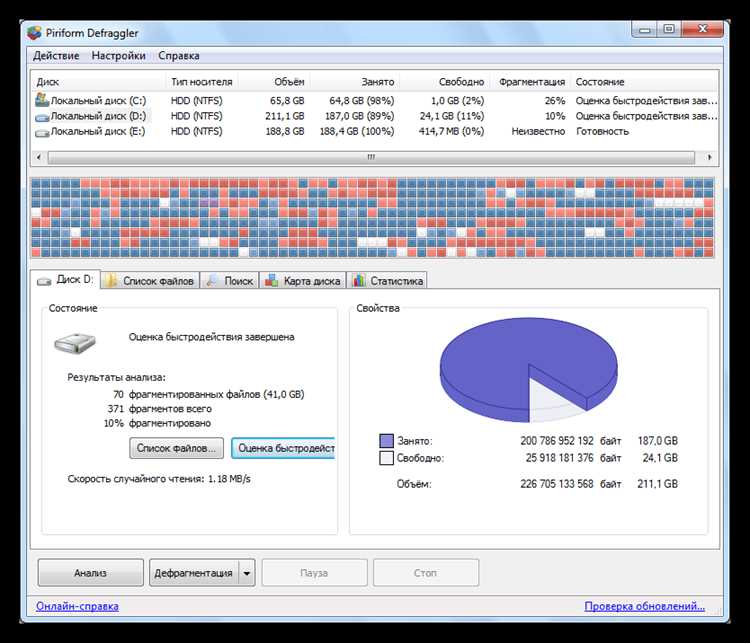Click the 'Неизвестно' fragmentation cell

coord(538,132)
